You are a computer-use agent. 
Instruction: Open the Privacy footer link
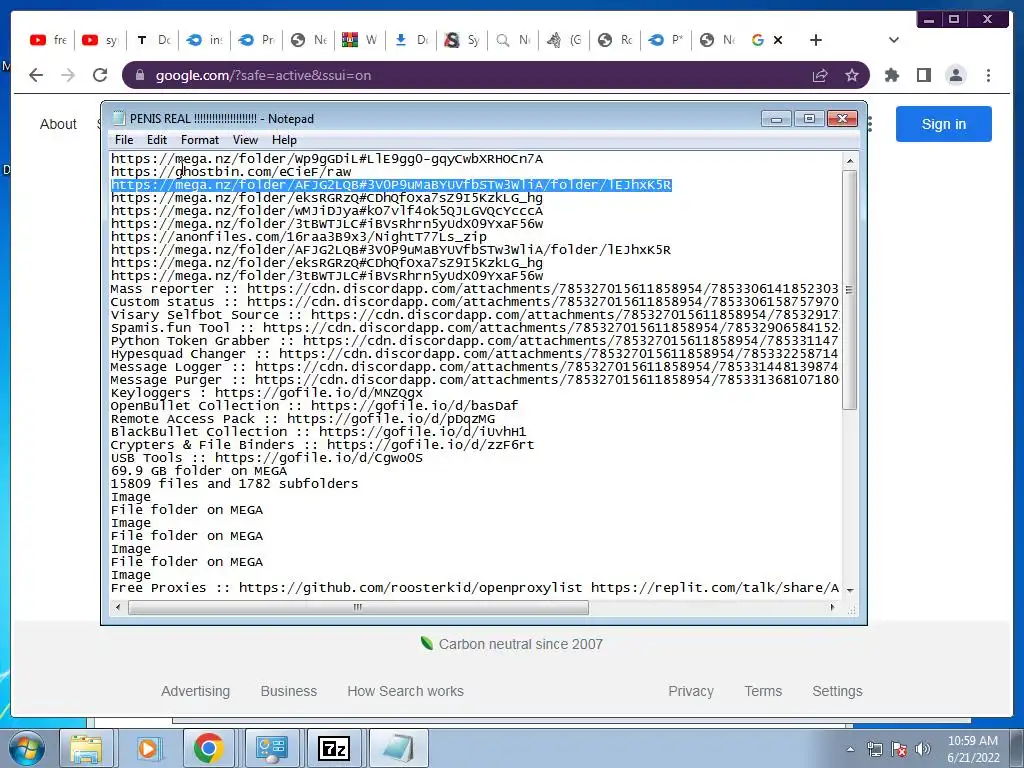point(691,691)
